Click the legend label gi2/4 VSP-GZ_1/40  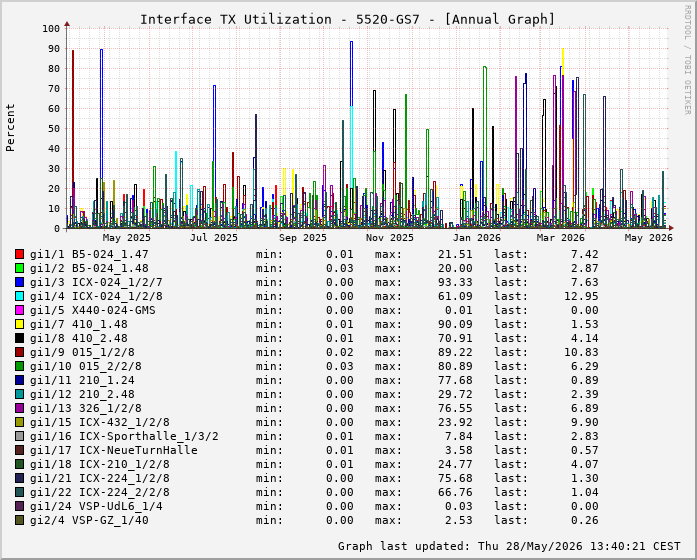coord(89,520)
